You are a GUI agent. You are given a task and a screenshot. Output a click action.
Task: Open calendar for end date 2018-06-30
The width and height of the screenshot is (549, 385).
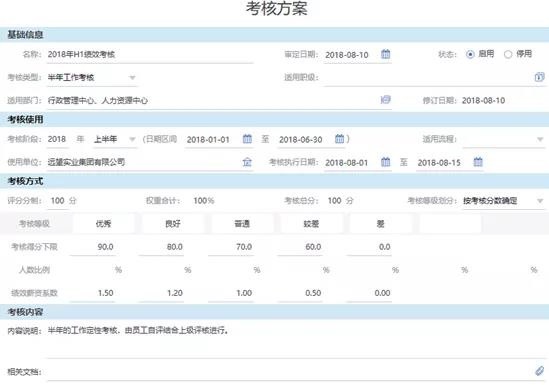[339, 139]
